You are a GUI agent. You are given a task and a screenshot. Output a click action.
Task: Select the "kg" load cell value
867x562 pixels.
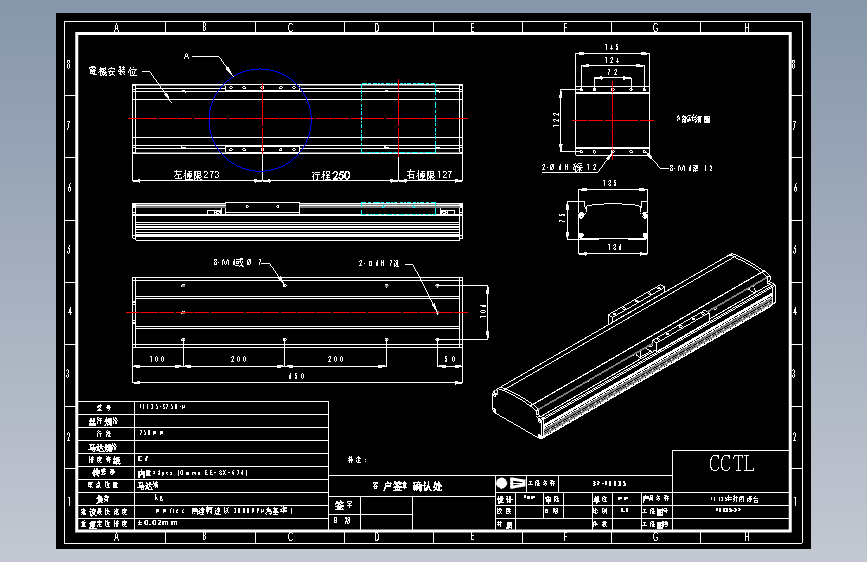pyautogui.click(x=159, y=498)
